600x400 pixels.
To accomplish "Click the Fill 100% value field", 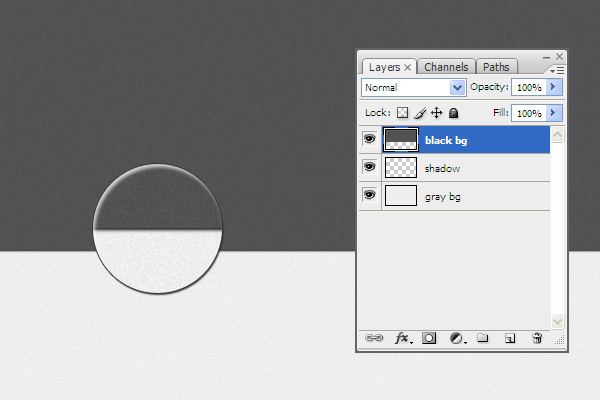I will pyautogui.click(x=529, y=113).
